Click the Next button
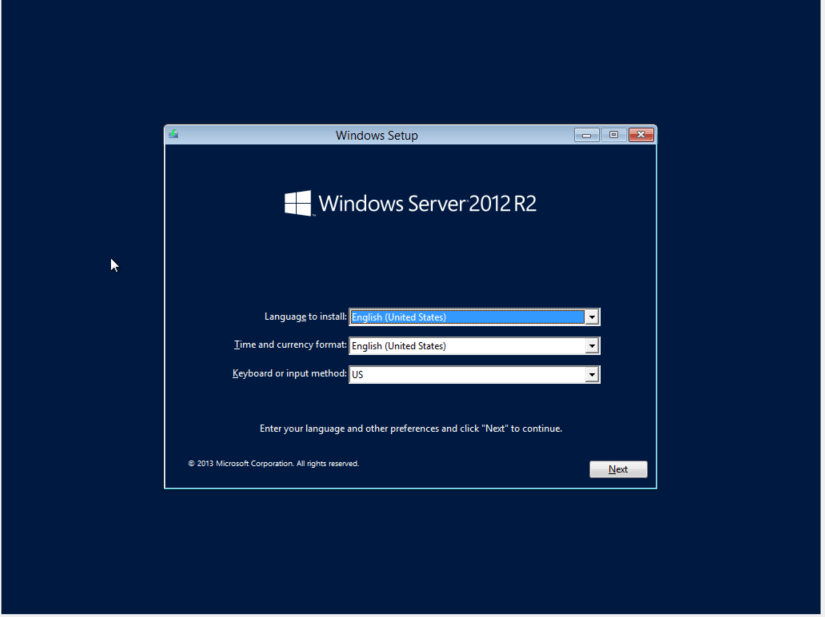 [x=617, y=468]
